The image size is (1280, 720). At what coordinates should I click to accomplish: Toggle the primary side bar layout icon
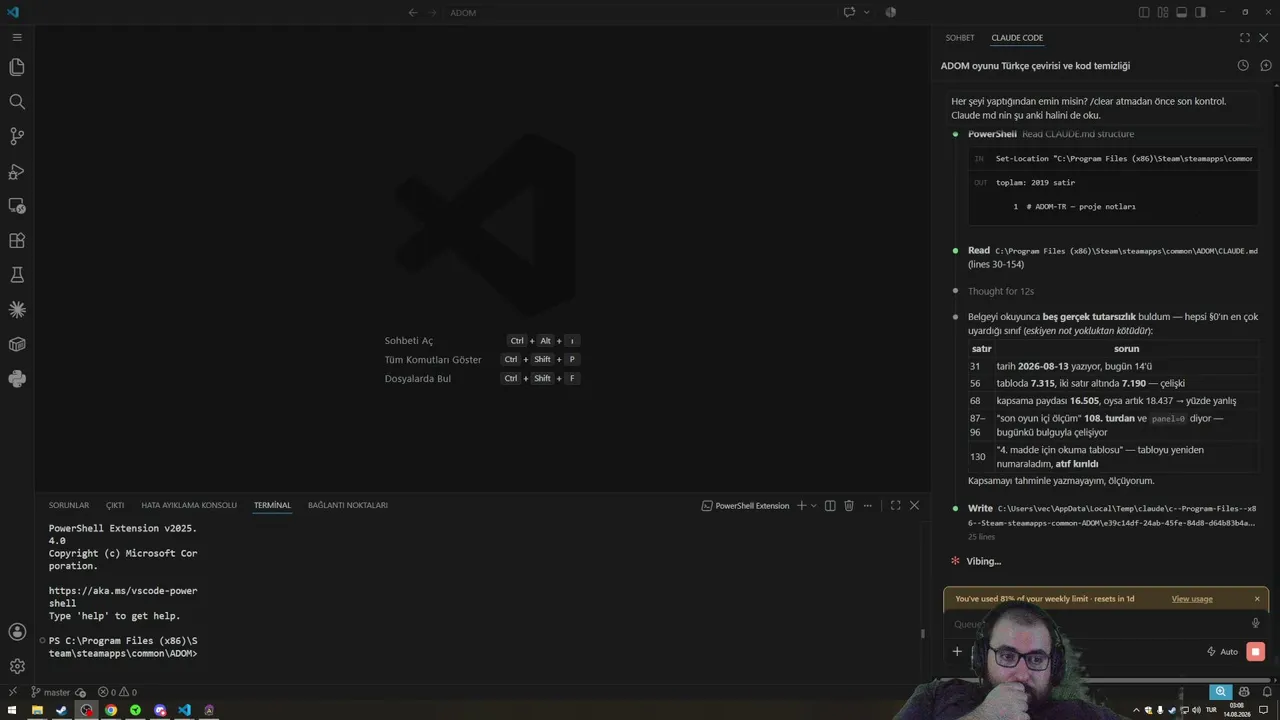[1144, 12]
